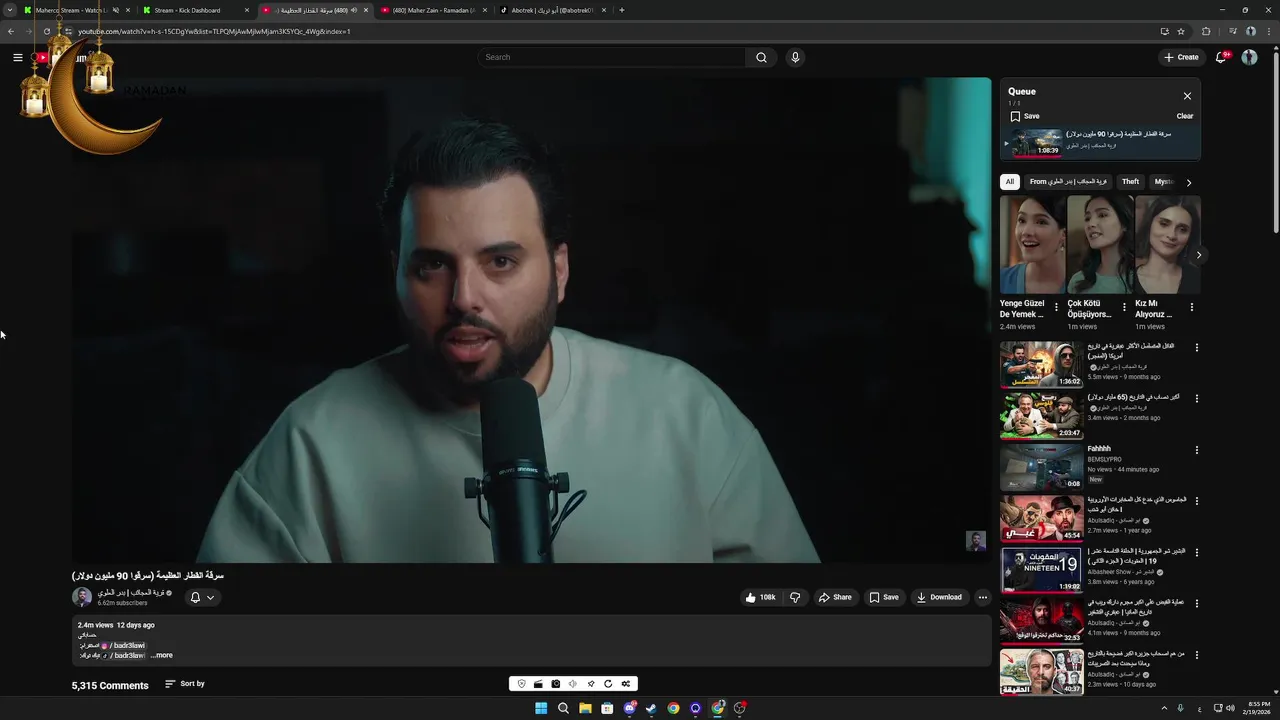Open Chrome three-dot menu
The height and width of the screenshot is (720, 1280).
[x=1268, y=31]
